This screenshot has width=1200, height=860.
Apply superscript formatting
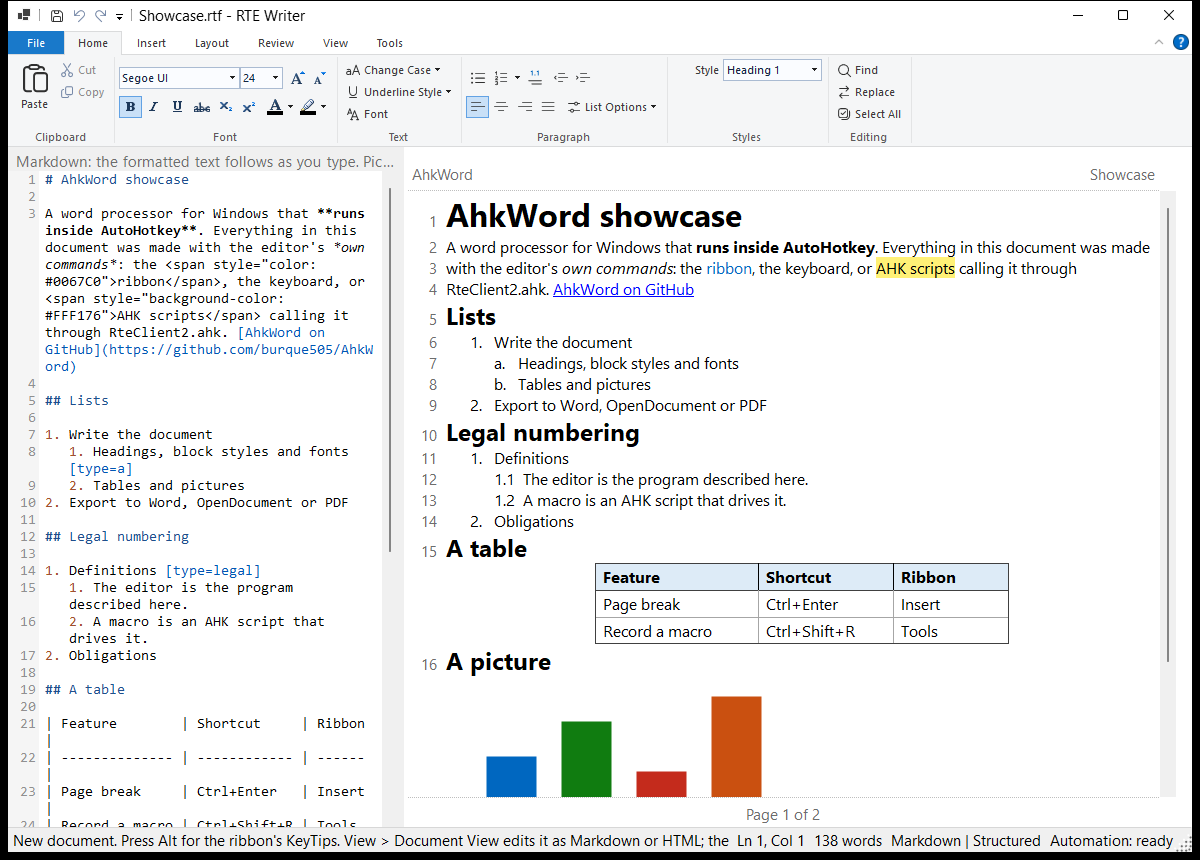(x=249, y=107)
